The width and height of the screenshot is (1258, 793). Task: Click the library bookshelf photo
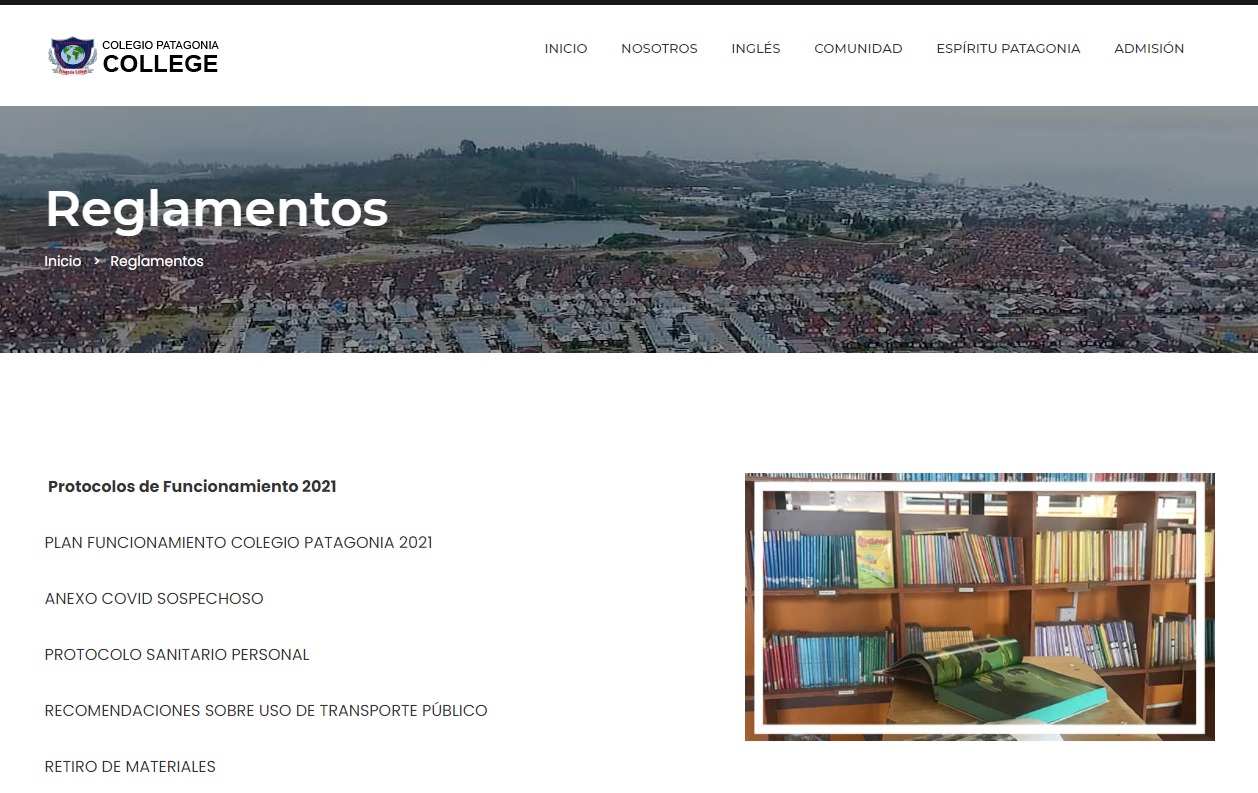(980, 607)
